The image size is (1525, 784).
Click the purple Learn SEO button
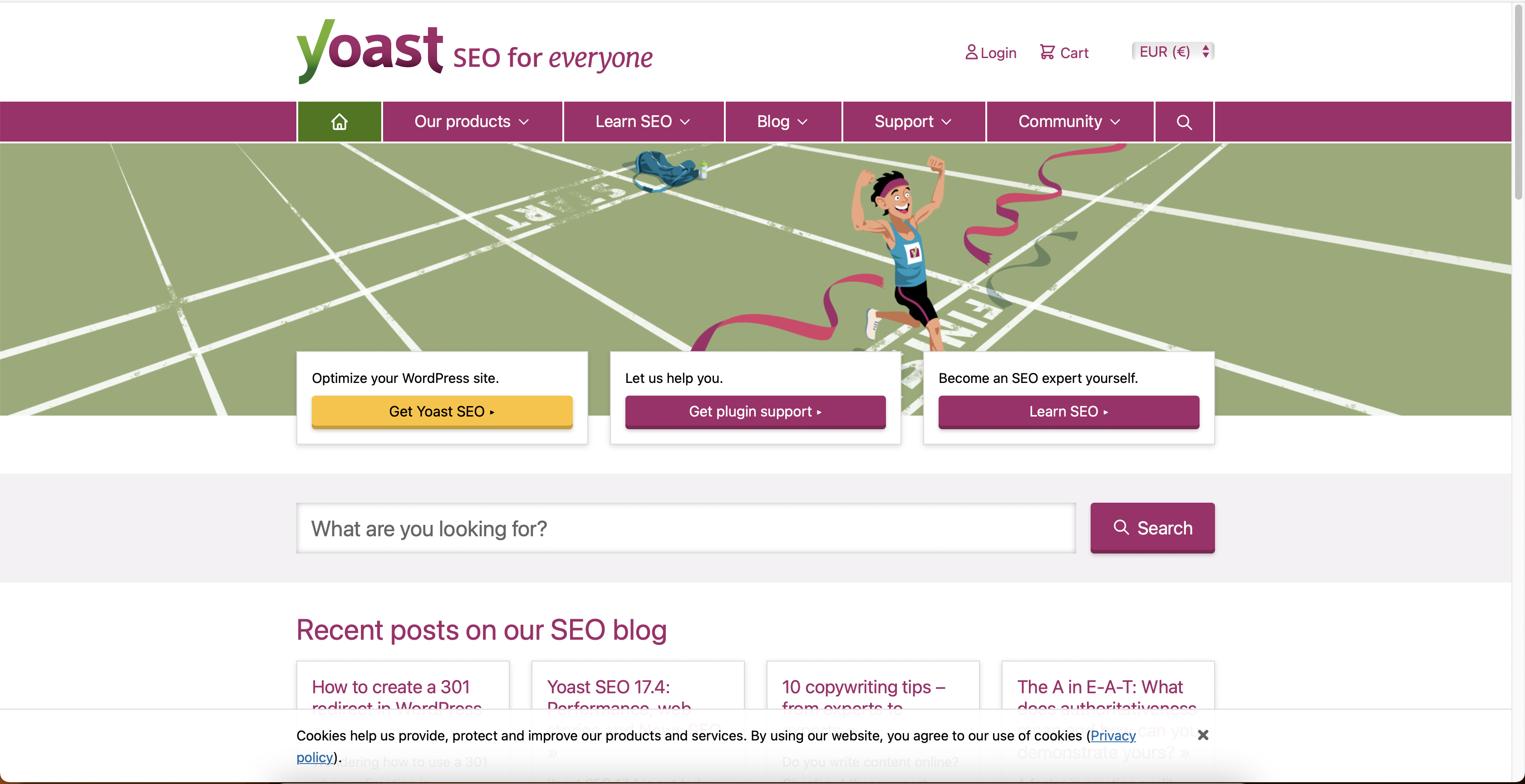click(x=1068, y=411)
